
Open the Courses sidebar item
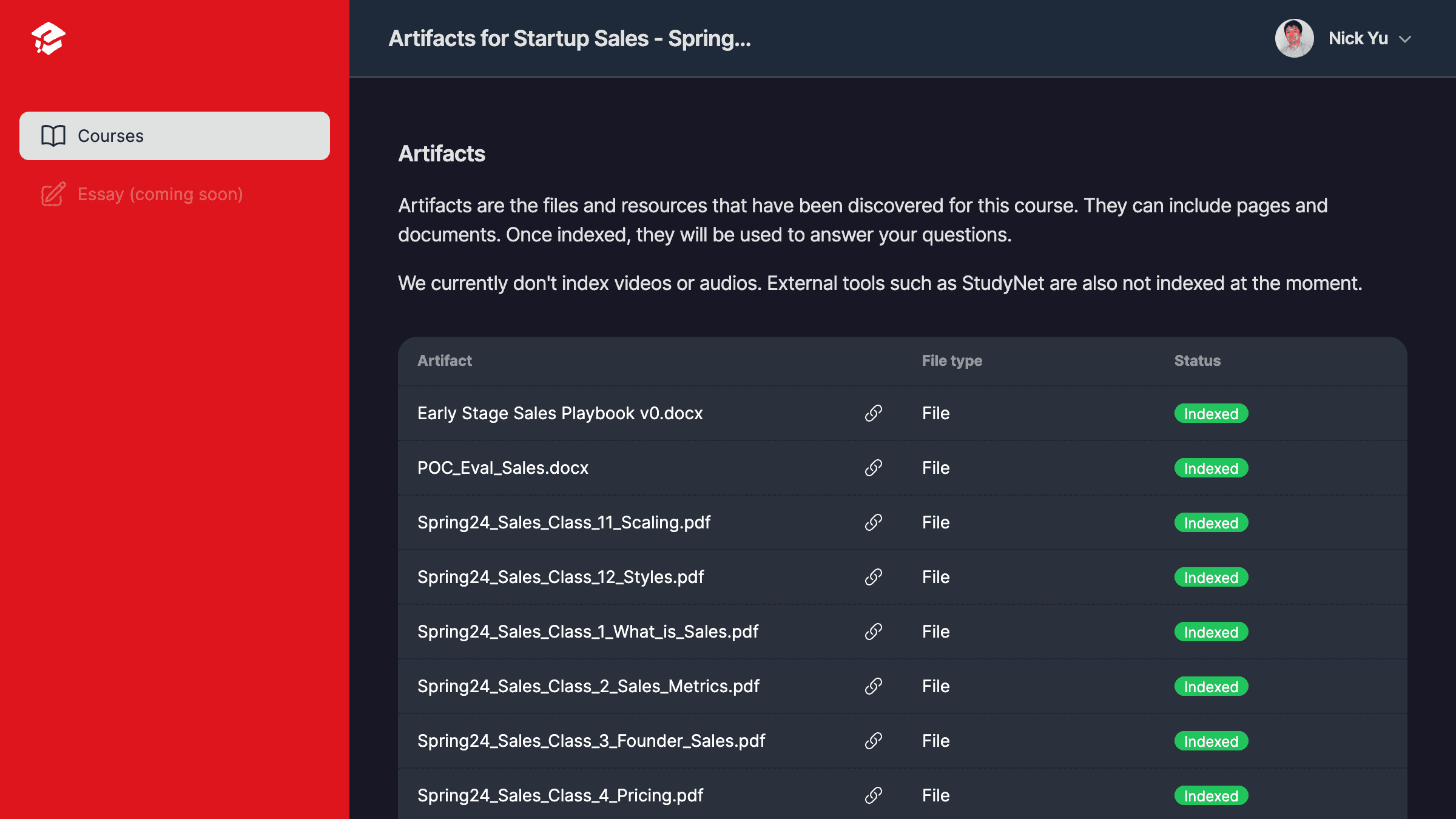[x=175, y=136]
